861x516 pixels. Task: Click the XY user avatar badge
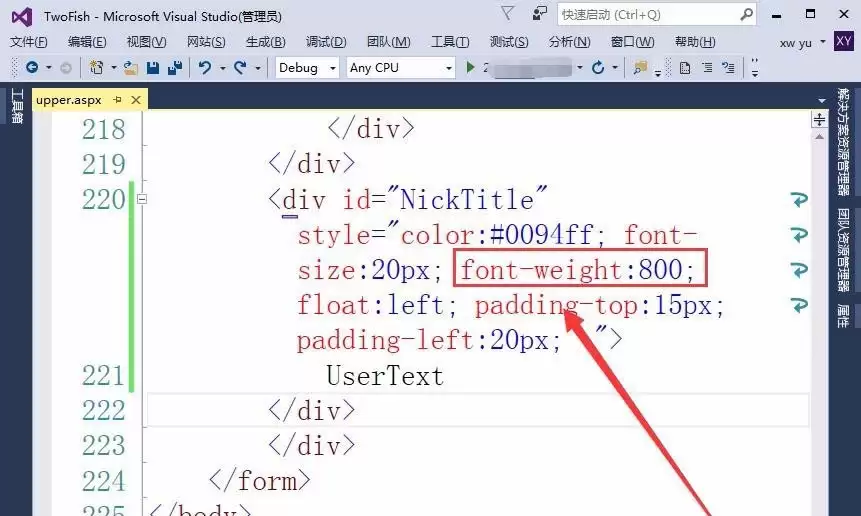pyautogui.click(x=843, y=42)
